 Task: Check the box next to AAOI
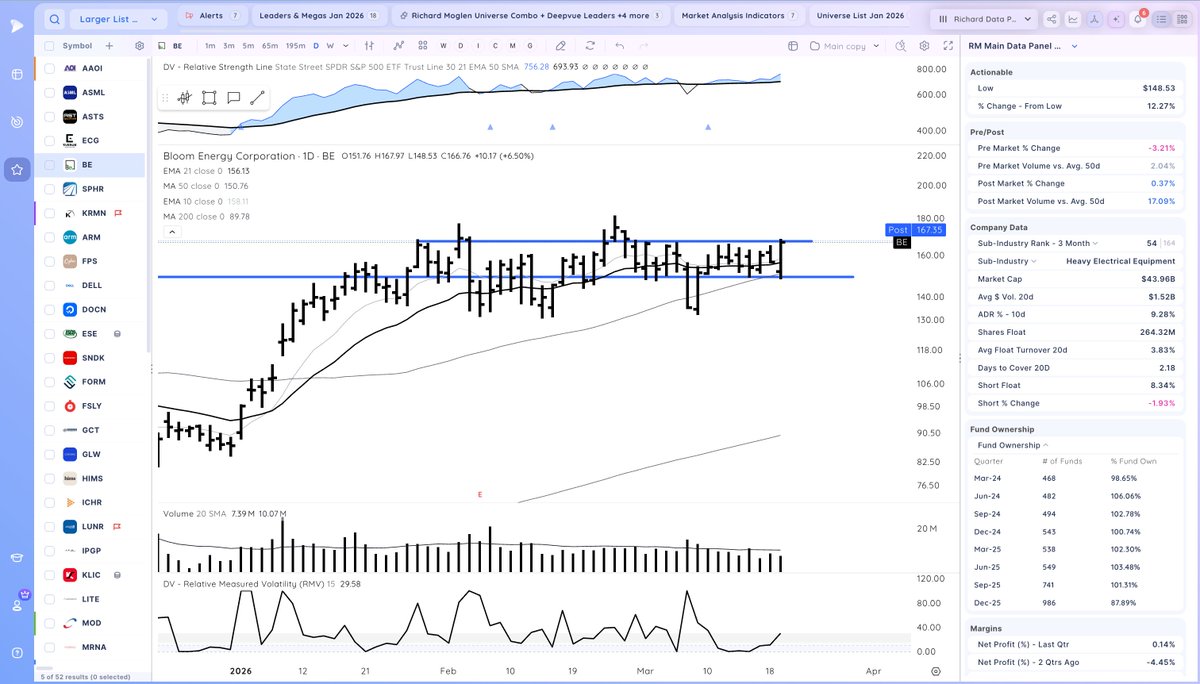coord(50,68)
